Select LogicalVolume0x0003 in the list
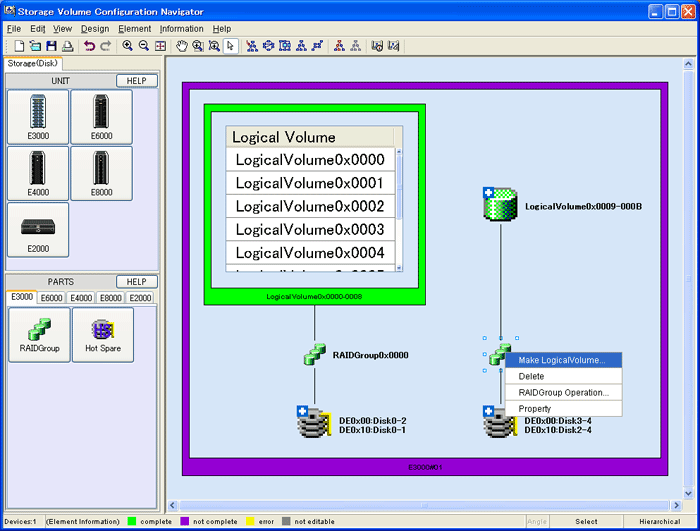The width and height of the screenshot is (700, 531). (x=310, y=229)
